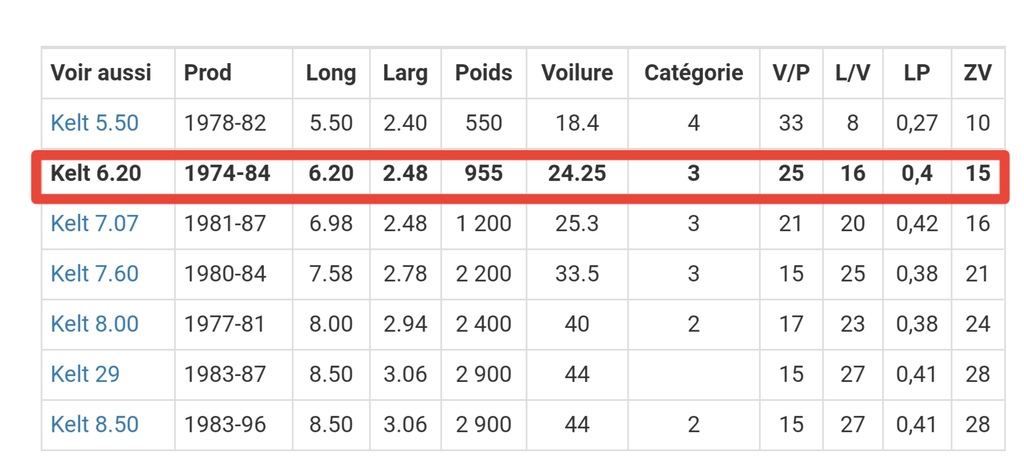Open the Kelt 8.00 link
Viewport: 1024px width, 469px height.
[95, 323]
